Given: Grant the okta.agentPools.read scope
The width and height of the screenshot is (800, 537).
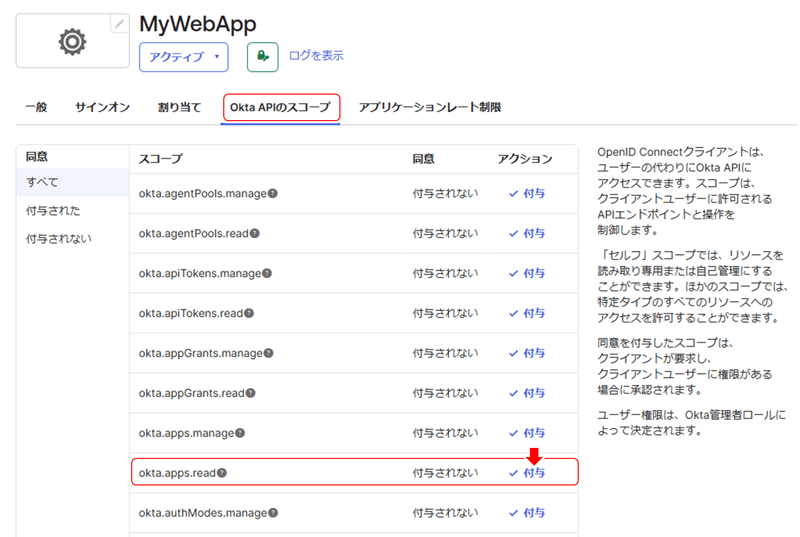Looking at the screenshot, I should coord(527,233).
